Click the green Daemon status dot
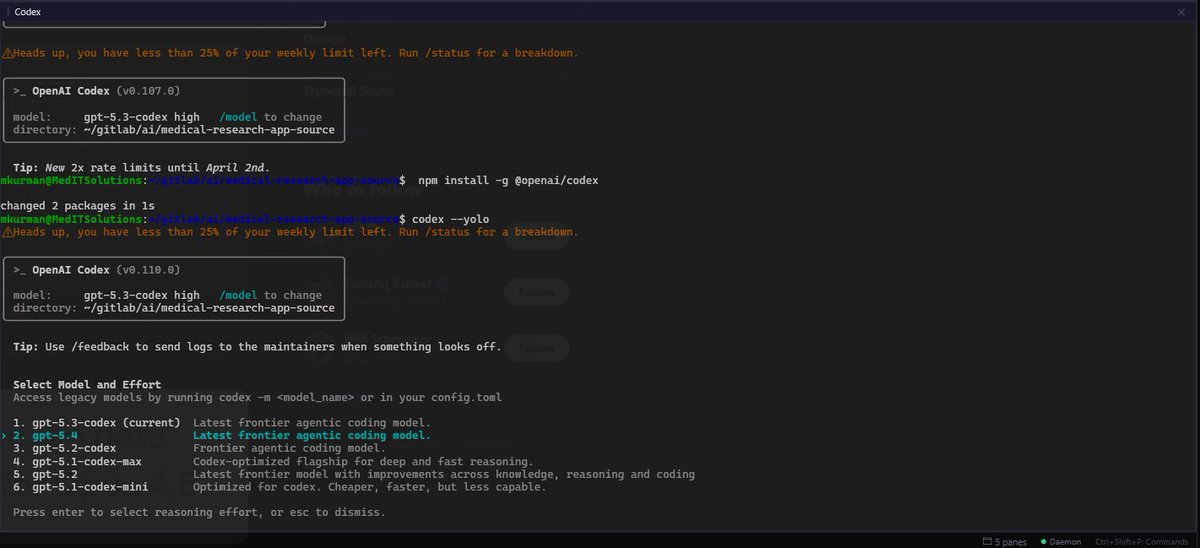The width and height of the screenshot is (1200, 548). tap(1042, 541)
